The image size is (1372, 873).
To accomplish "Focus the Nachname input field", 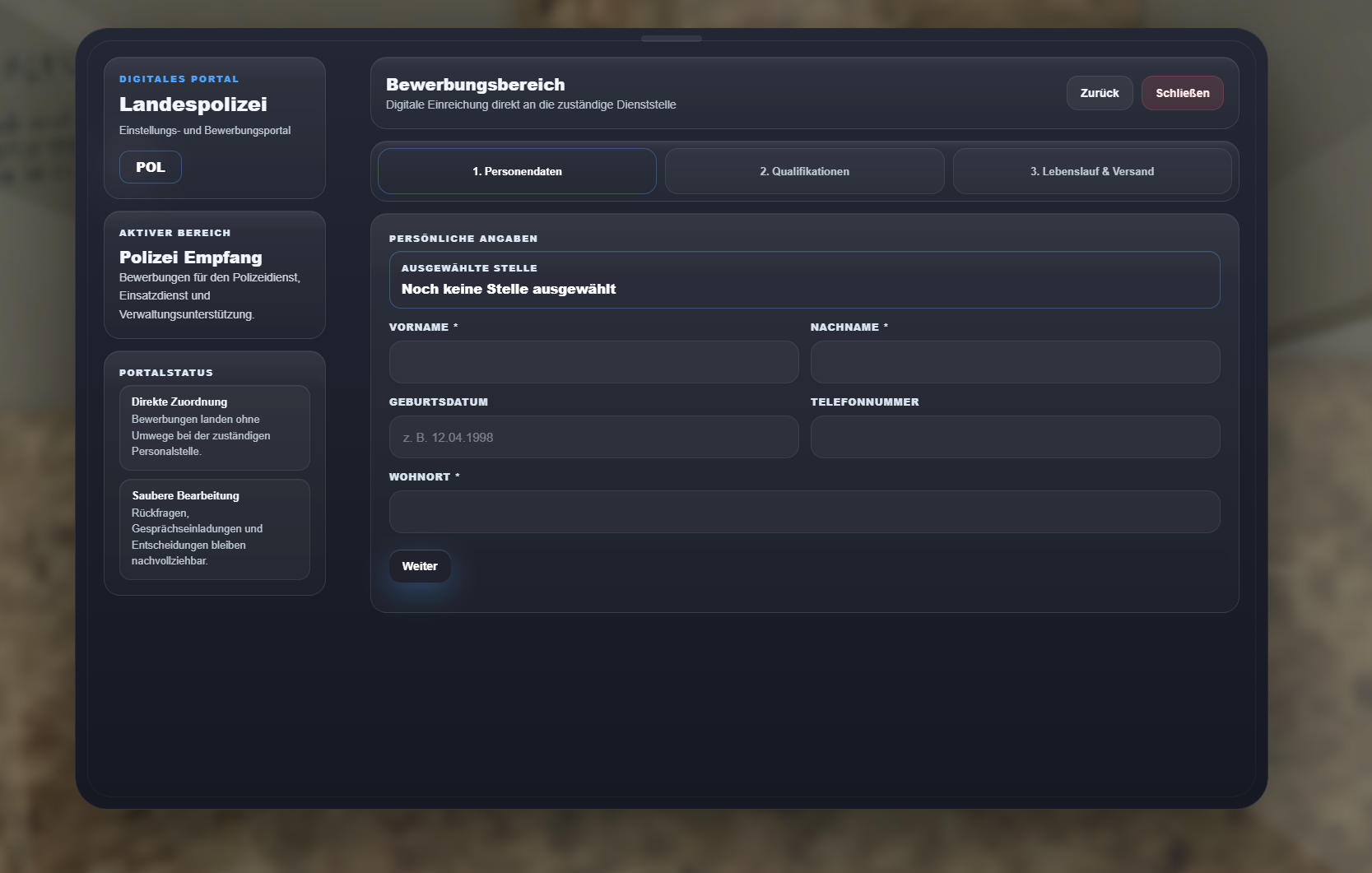I will click(x=1015, y=362).
